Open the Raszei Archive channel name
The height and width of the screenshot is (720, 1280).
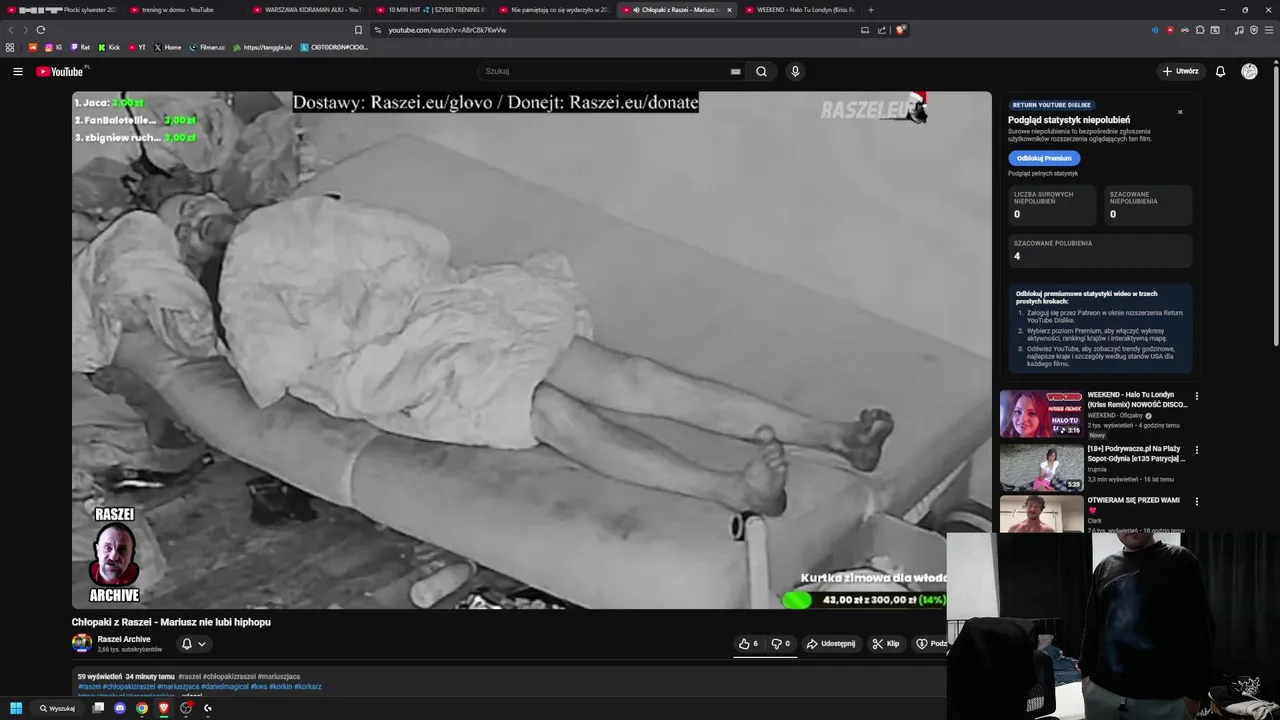tap(124, 639)
